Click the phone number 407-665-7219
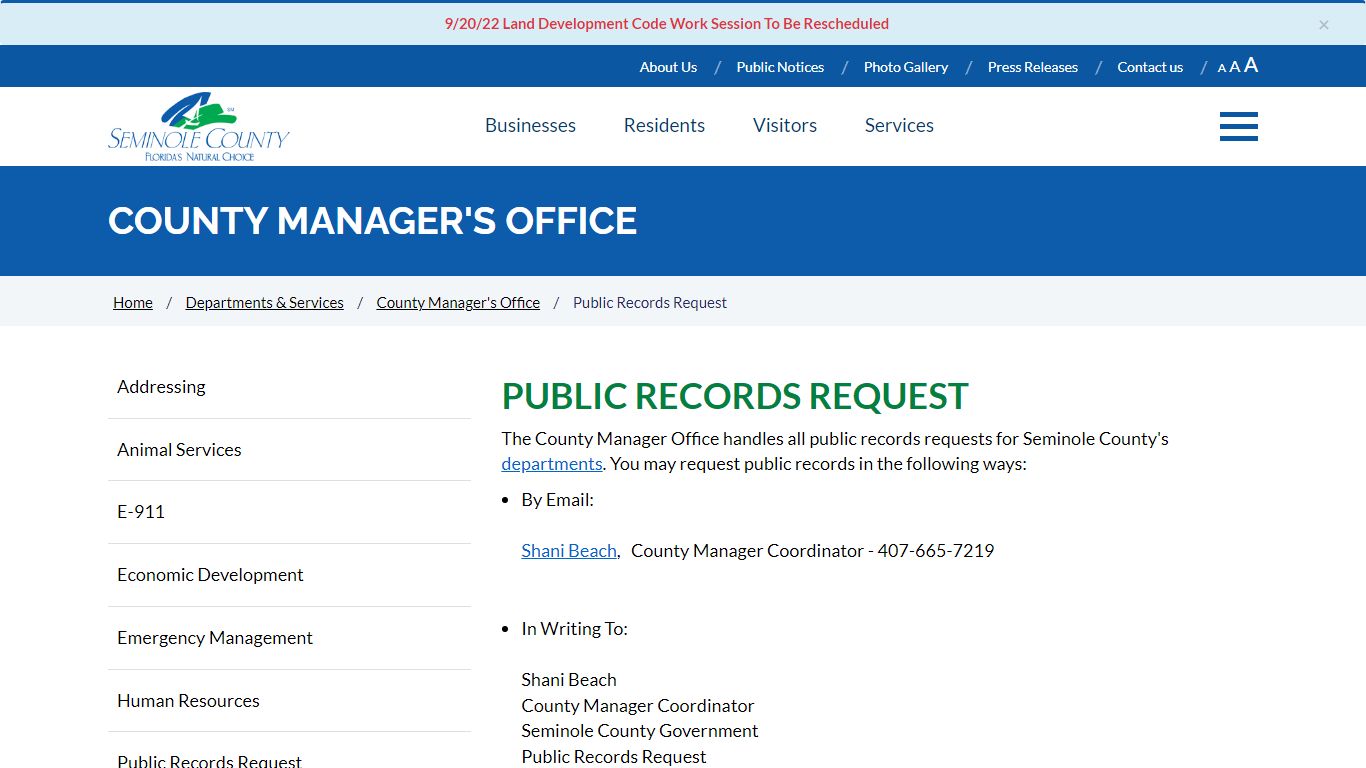 (x=936, y=551)
